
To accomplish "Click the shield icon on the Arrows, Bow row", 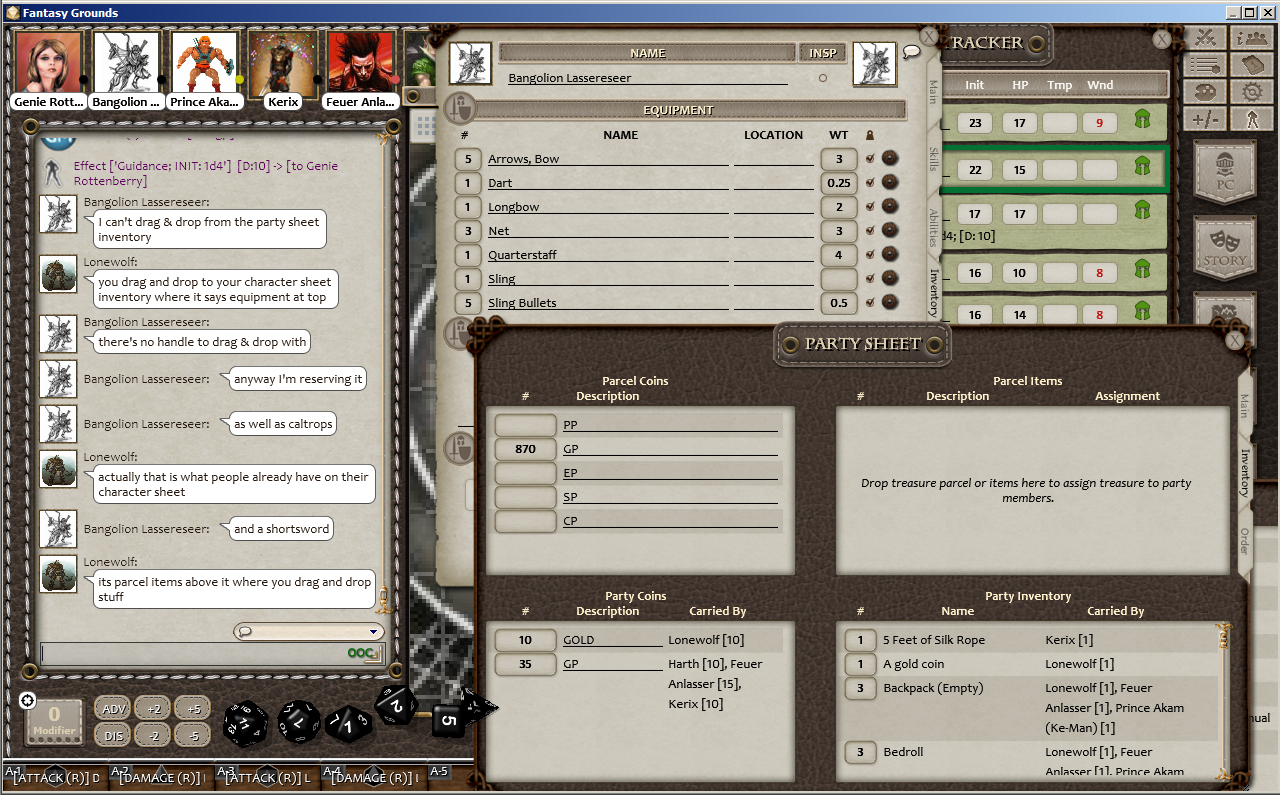I will pyautogui.click(x=889, y=158).
